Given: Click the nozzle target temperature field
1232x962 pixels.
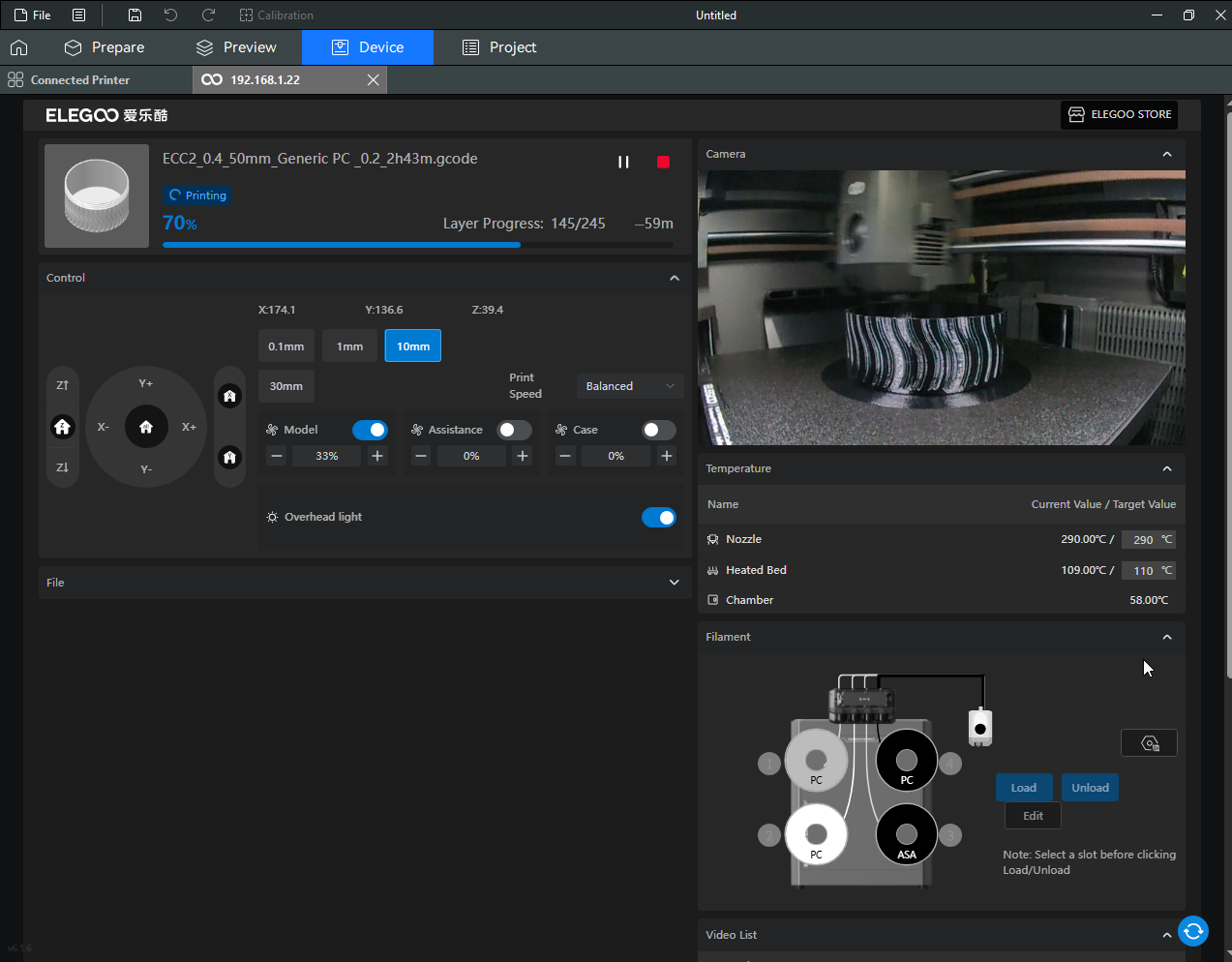Looking at the screenshot, I should 1143,540.
